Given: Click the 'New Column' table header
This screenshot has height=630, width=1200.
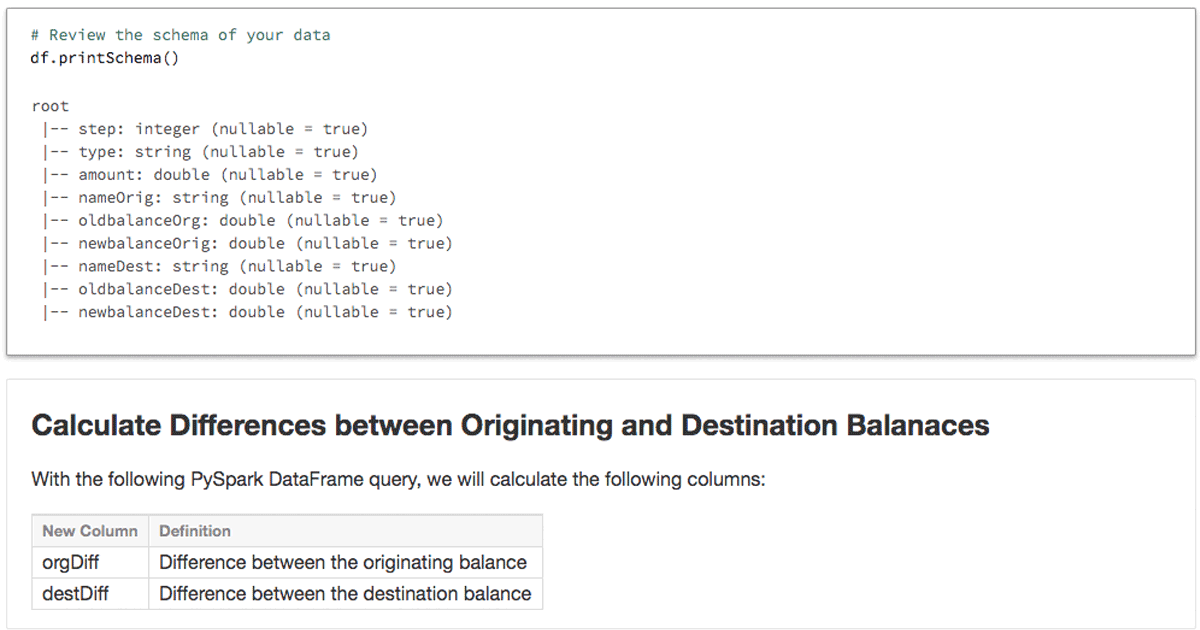Looking at the screenshot, I should click(x=90, y=531).
